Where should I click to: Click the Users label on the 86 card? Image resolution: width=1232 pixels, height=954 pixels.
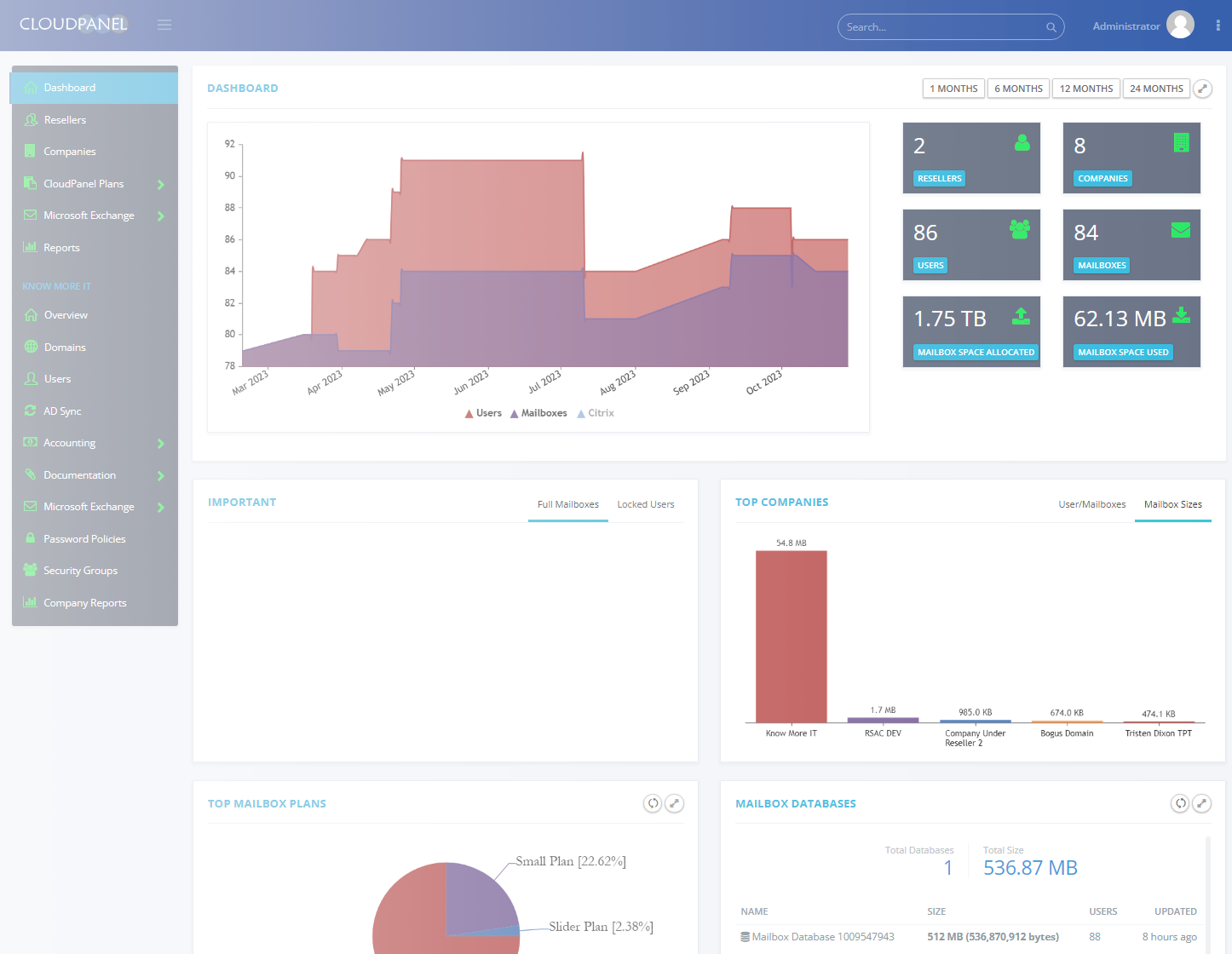click(x=930, y=265)
